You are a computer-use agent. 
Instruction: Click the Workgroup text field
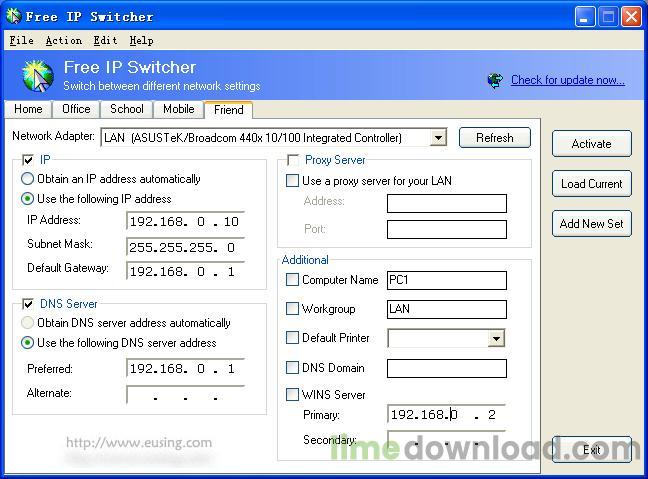(x=446, y=309)
